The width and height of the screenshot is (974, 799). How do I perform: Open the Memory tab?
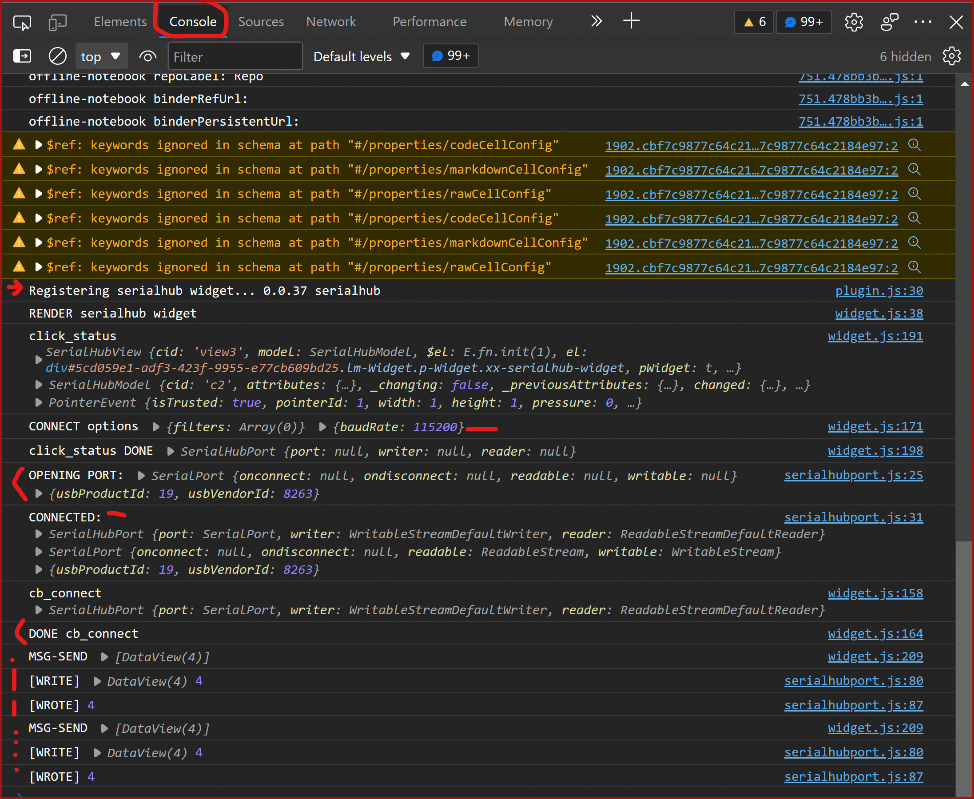point(528,22)
